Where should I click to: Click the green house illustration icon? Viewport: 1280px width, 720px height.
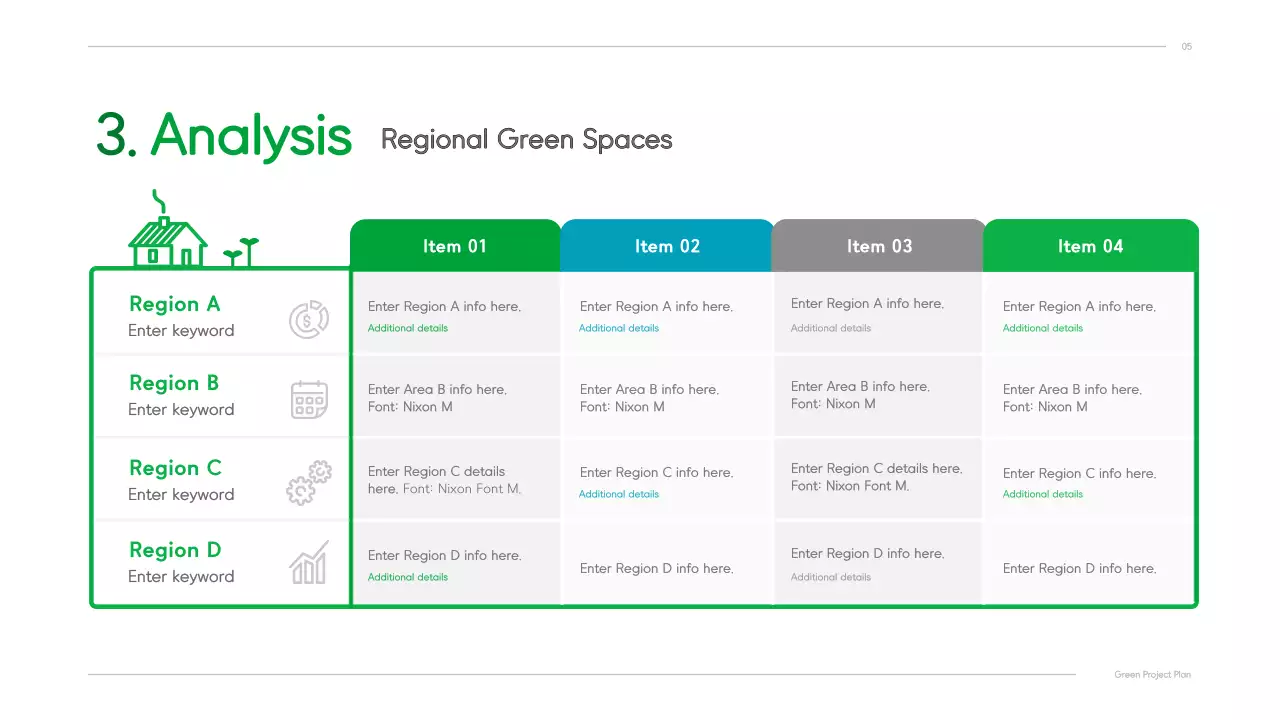170,240
